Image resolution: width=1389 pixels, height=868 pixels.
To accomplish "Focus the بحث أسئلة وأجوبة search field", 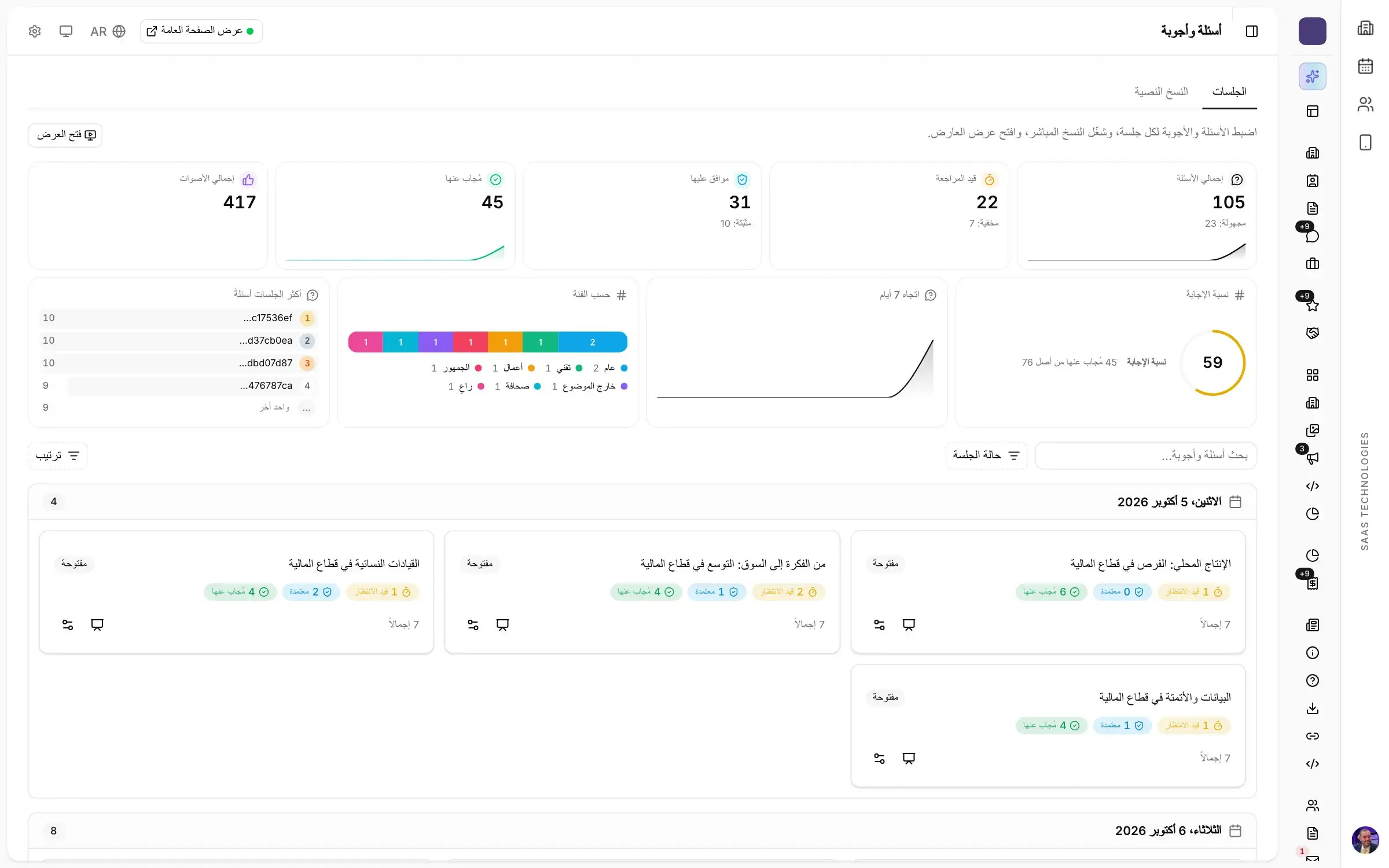I will [x=1145, y=456].
